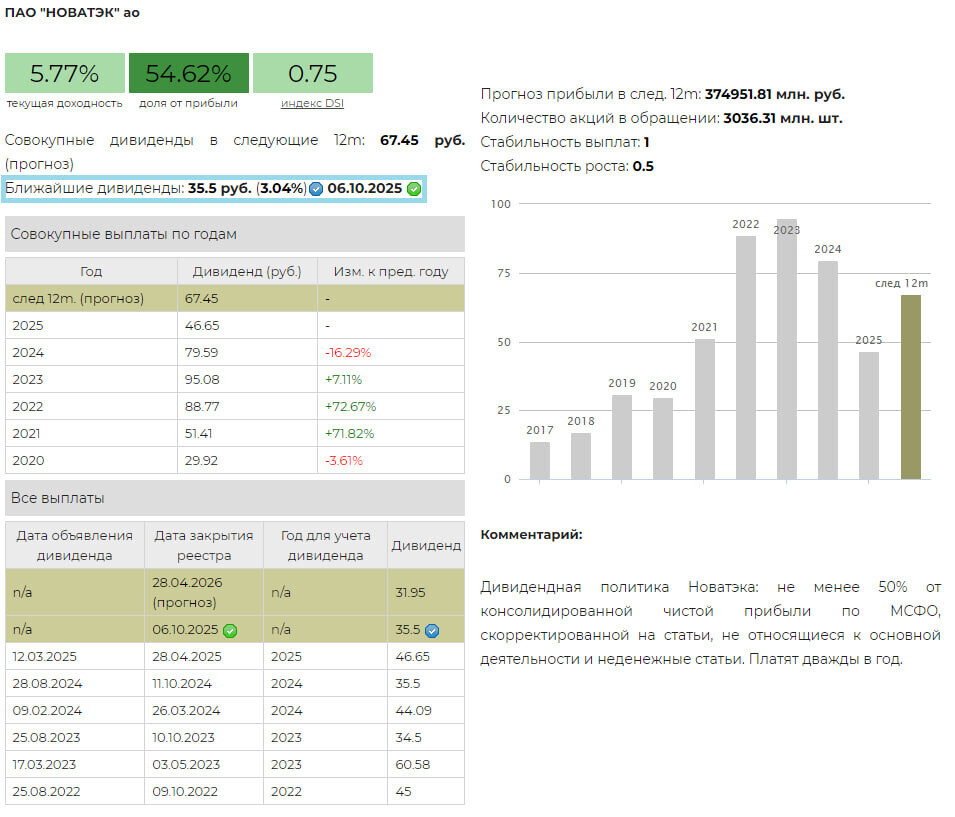Select the dark green 54.62% tile
The width and height of the screenshot is (955, 817).
click(188, 73)
